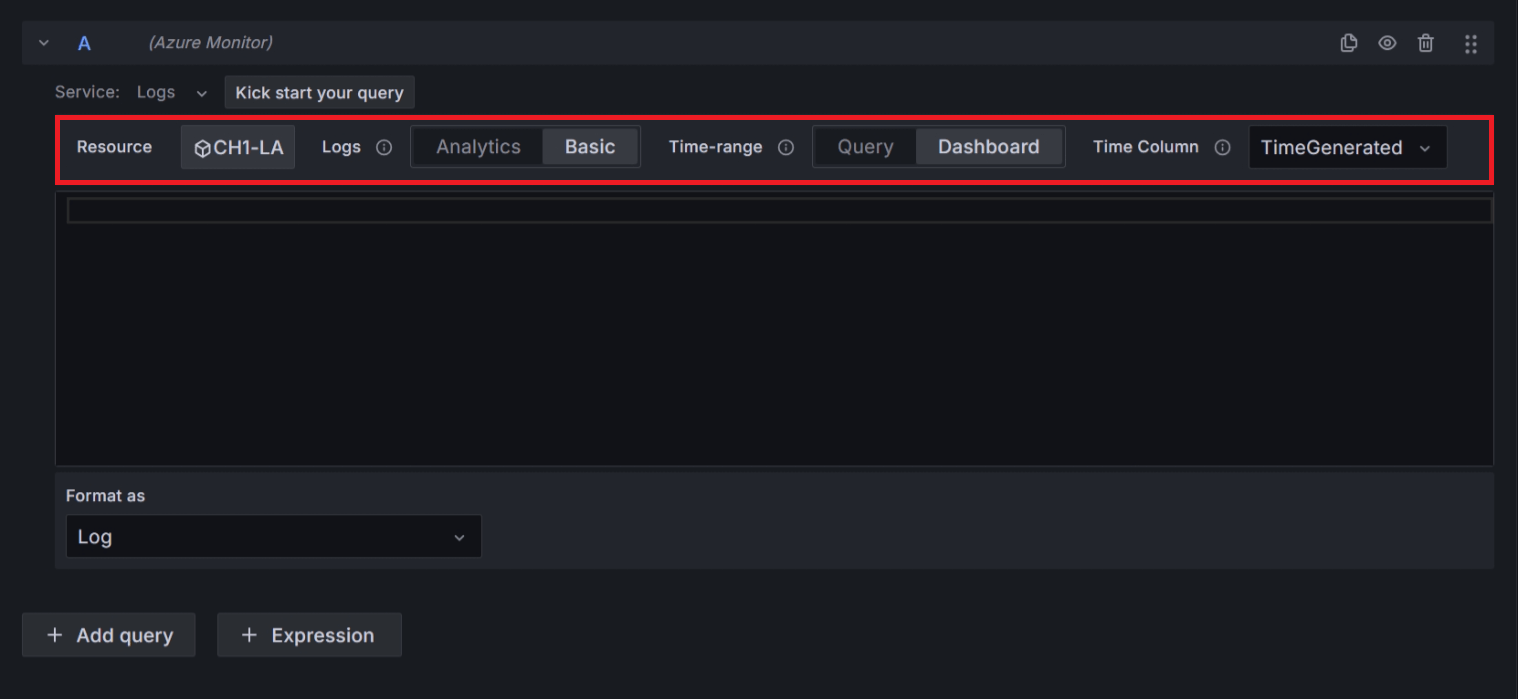Click the Expression button
Screen dimensions: 1518x699
click(x=309, y=635)
